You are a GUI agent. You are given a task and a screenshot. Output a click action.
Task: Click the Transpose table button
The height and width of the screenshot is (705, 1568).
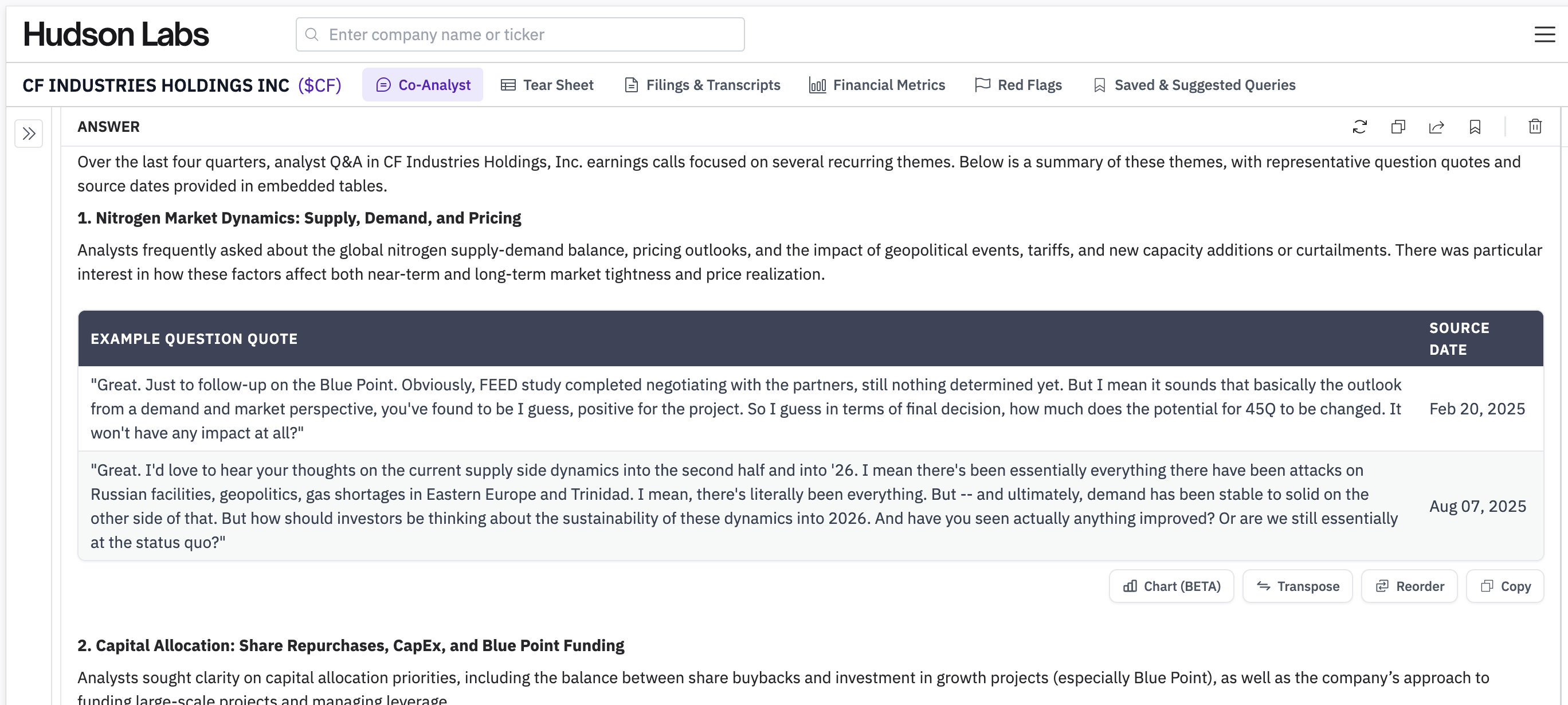pos(1297,586)
